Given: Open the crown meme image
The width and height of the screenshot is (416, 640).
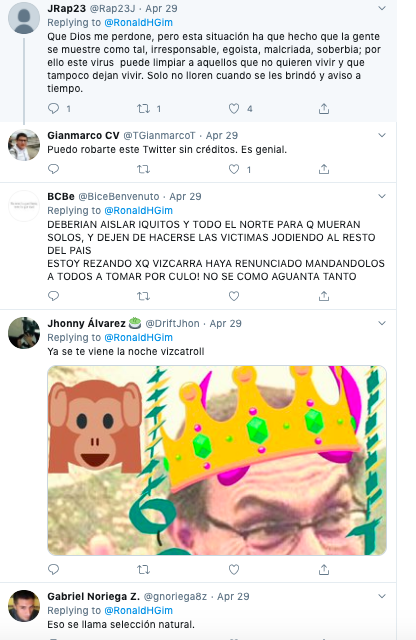Looking at the screenshot, I should [217, 460].
